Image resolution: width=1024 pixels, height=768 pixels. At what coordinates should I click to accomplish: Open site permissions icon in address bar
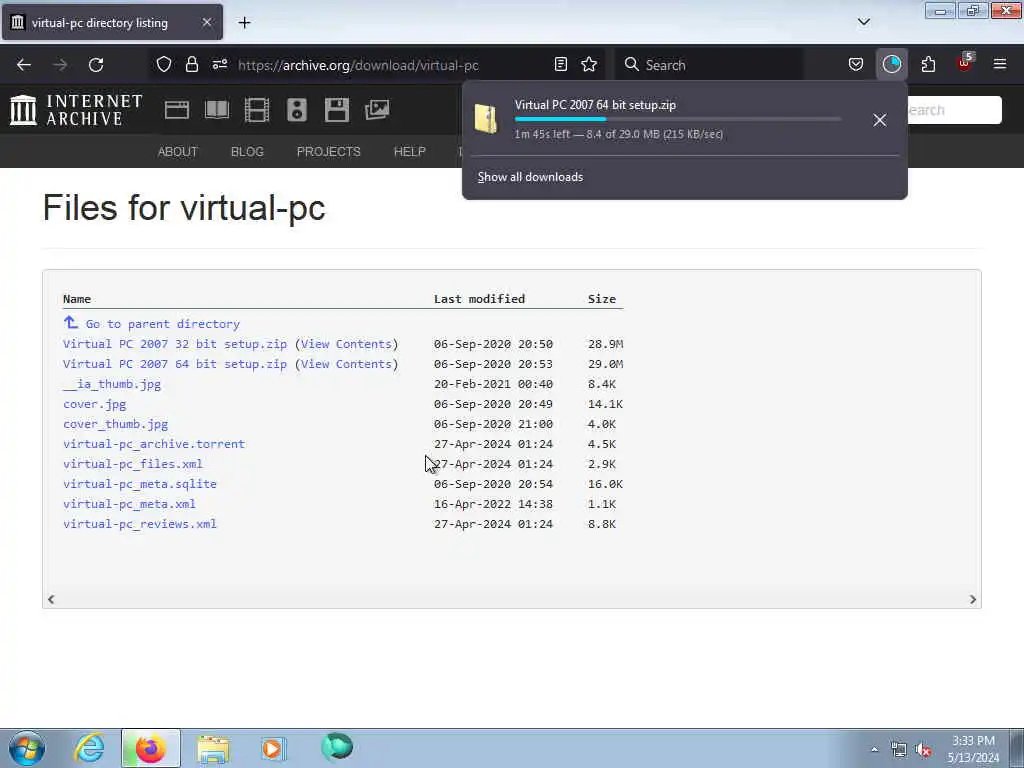click(x=219, y=64)
